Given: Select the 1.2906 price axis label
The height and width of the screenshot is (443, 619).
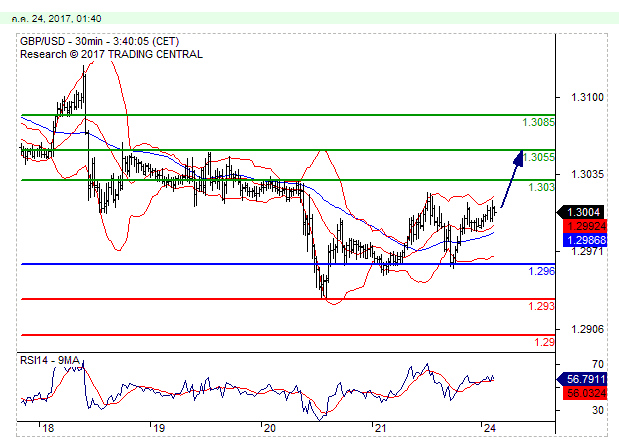Looking at the screenshot, I should tap(587, 329).
